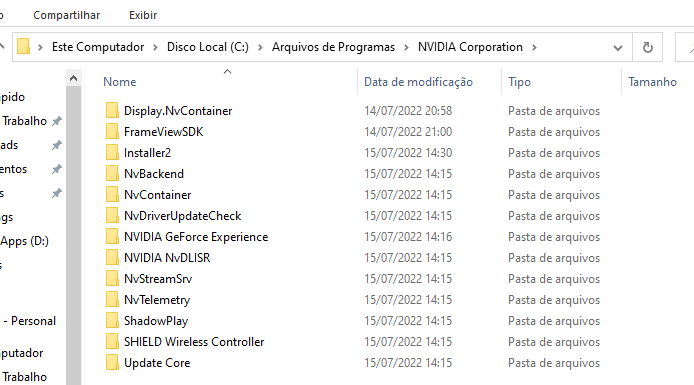
Task: Open the Exibir ribbon tab
Action: (143, 15)
